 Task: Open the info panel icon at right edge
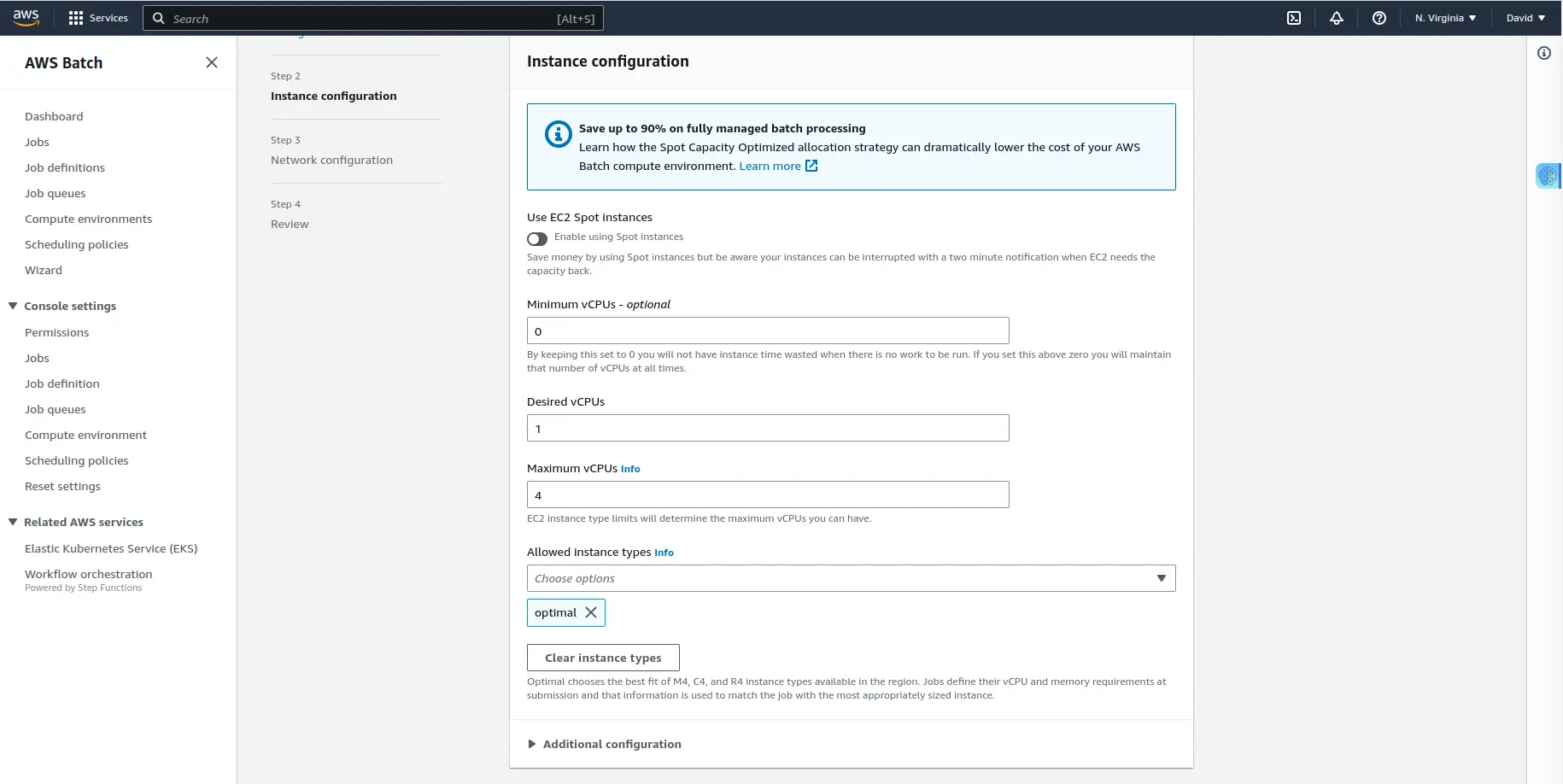coord(1544,53)
